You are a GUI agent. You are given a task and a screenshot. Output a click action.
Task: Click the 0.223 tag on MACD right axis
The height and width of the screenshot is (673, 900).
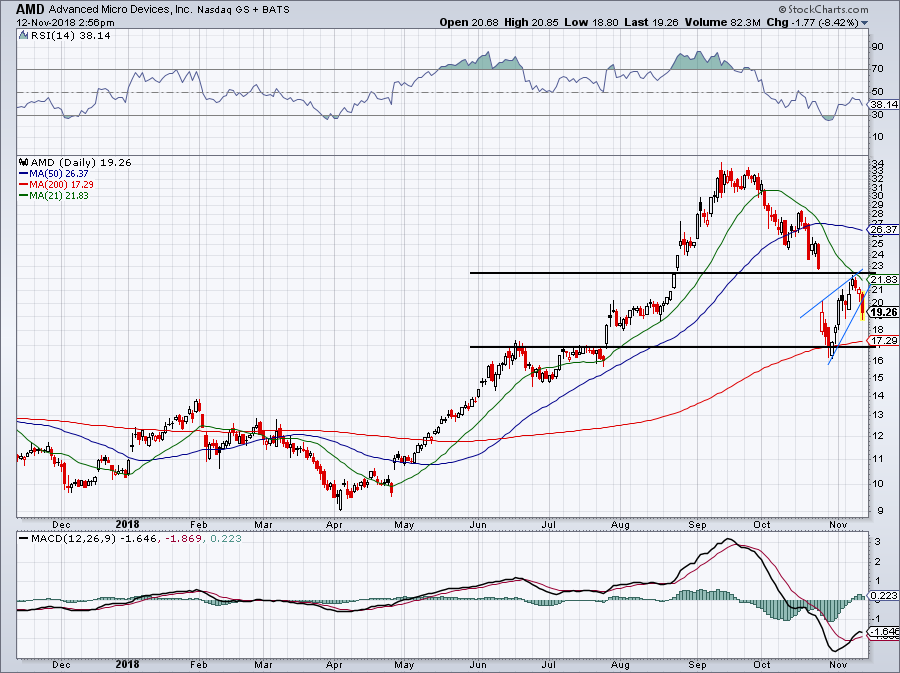coord(884,596)
